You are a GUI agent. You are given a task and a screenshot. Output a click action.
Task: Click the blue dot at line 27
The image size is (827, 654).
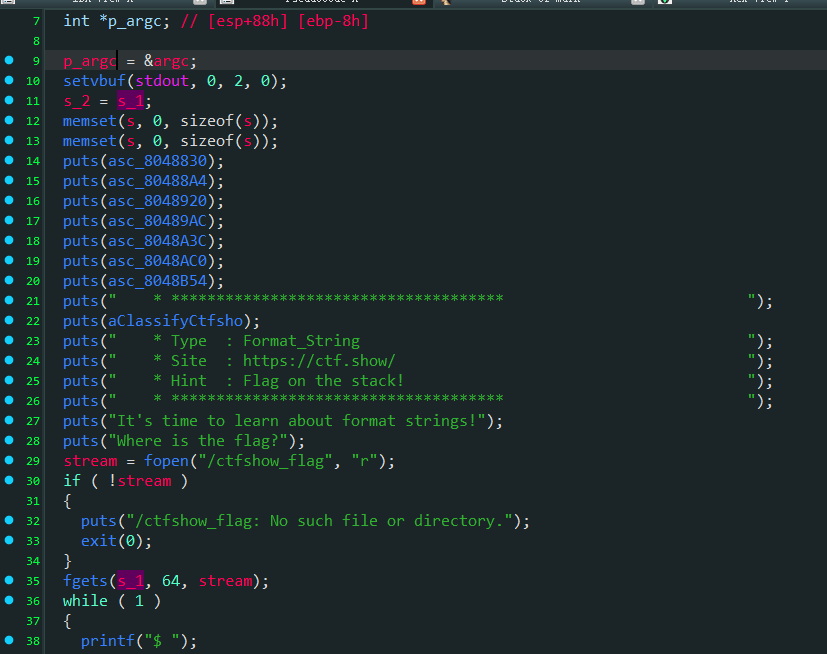pyautogui.click(x=9, y=421)
